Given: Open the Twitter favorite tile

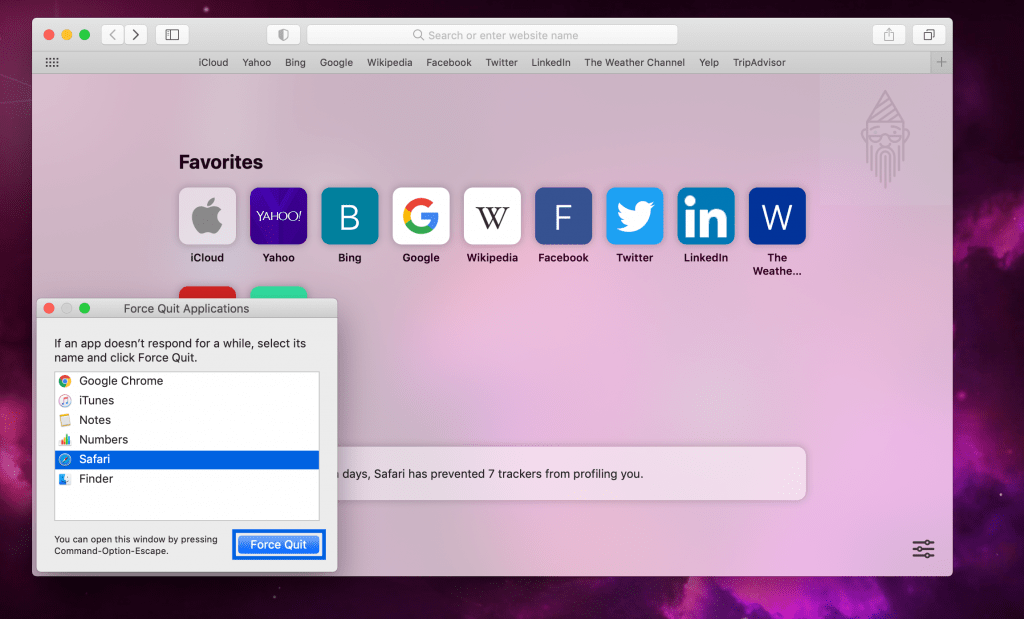Looking at the screenshot, I should click(x=635, y=216).
